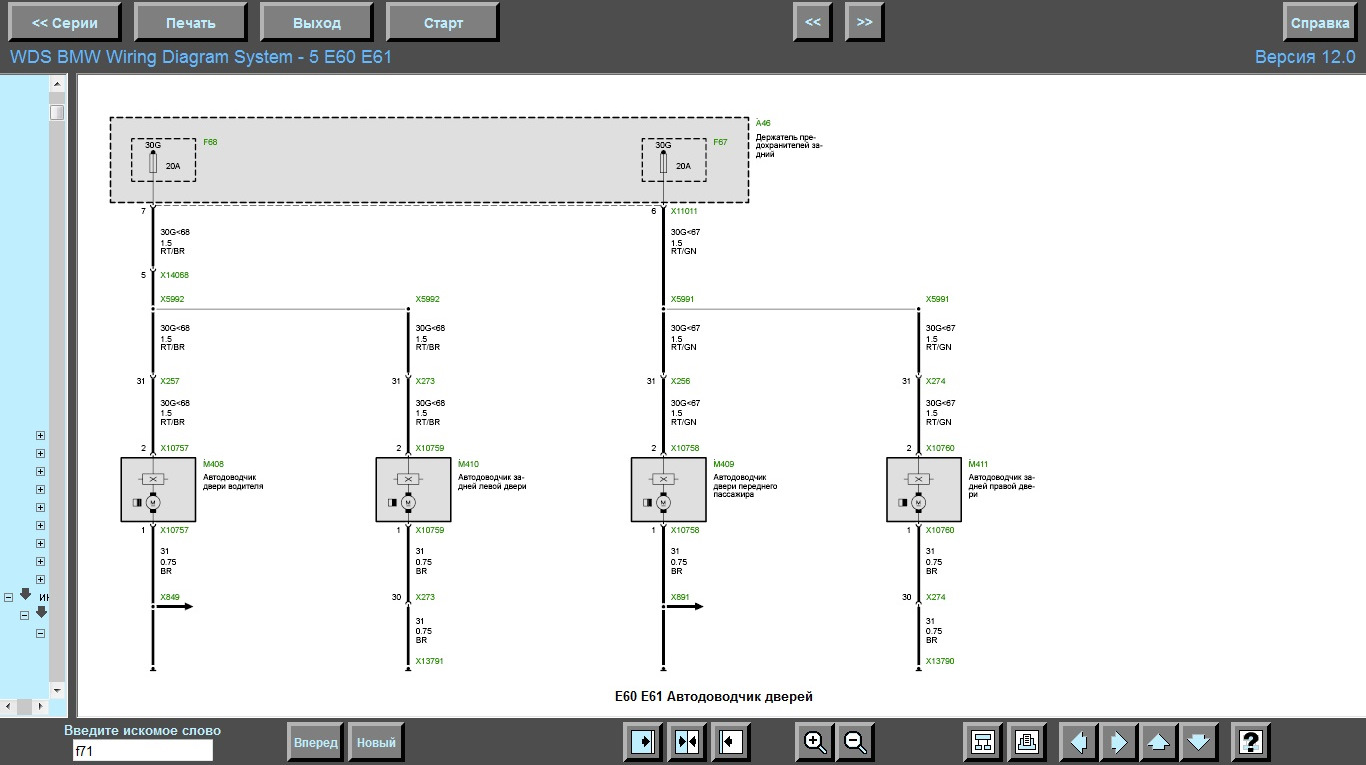Click the 'Введите искомое слово' label

[142, 730]
